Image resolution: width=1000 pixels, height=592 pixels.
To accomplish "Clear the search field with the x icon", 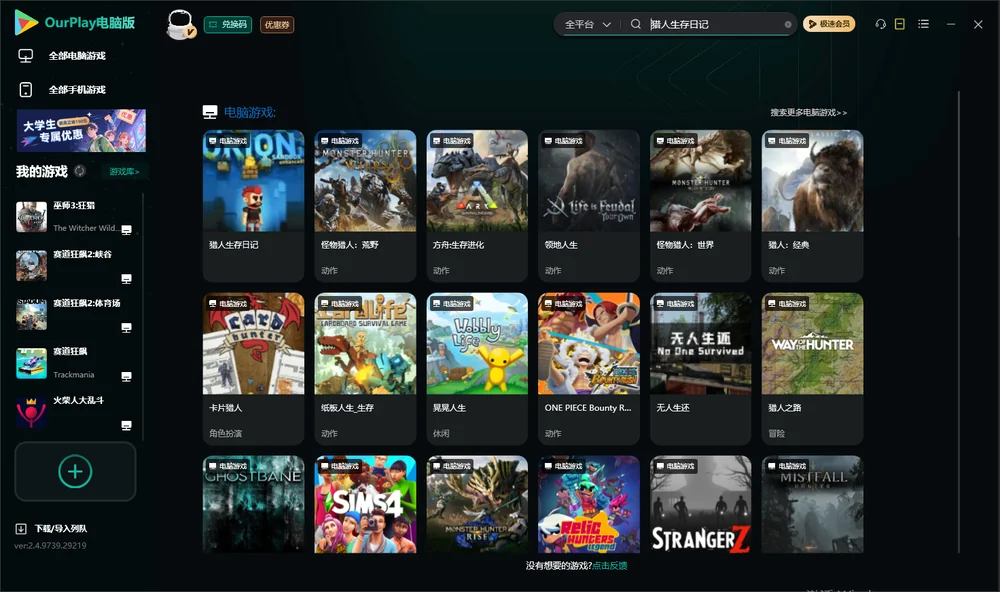I will coord(788,24).
